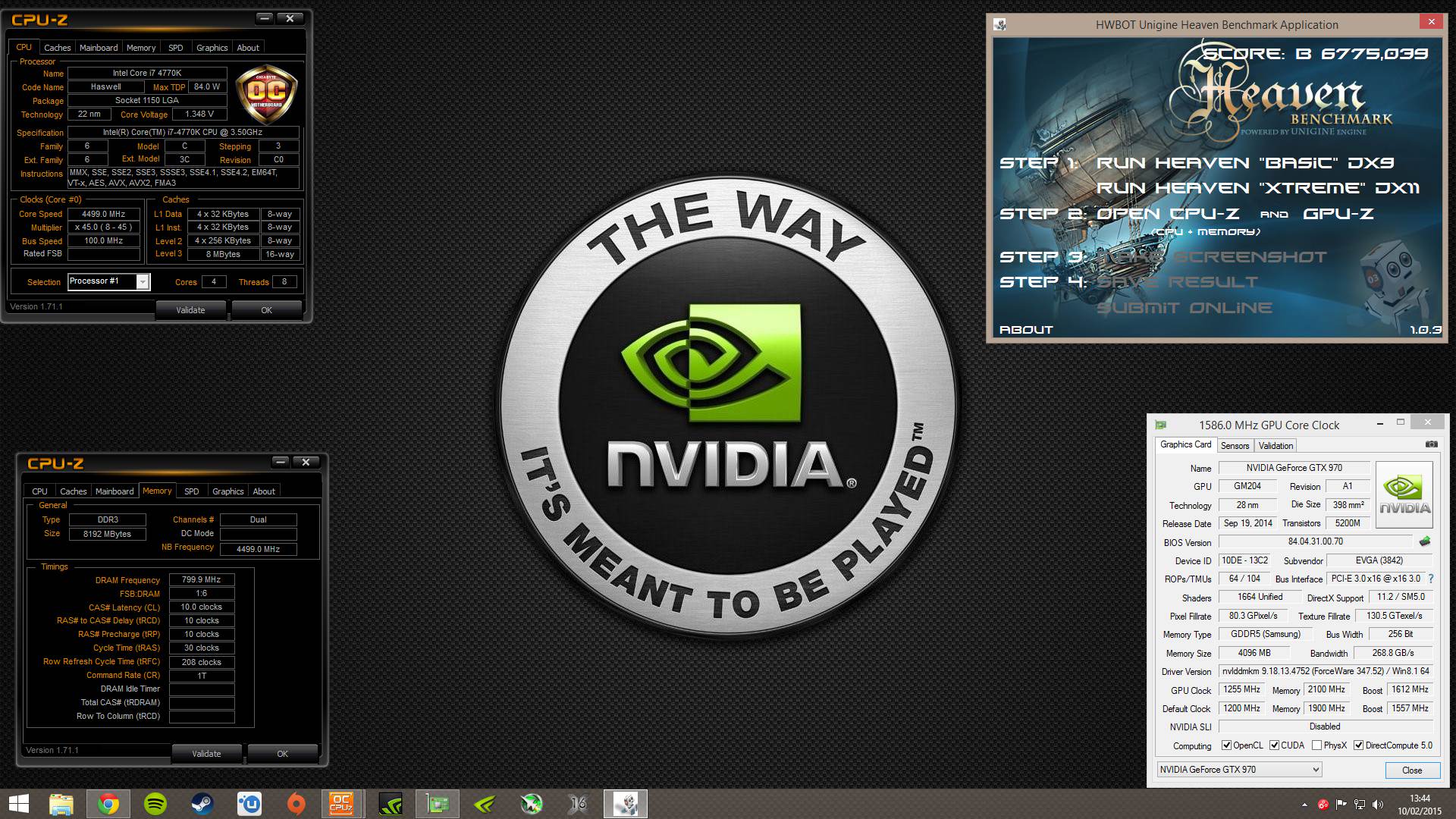Open the Windows Start button
The height and width of the screenshot is (819, 1456).
click(18, 804)
